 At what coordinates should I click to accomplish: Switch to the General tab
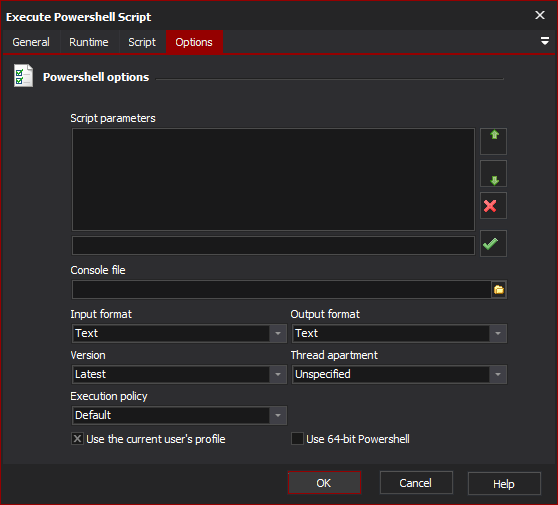pos(31,42)
